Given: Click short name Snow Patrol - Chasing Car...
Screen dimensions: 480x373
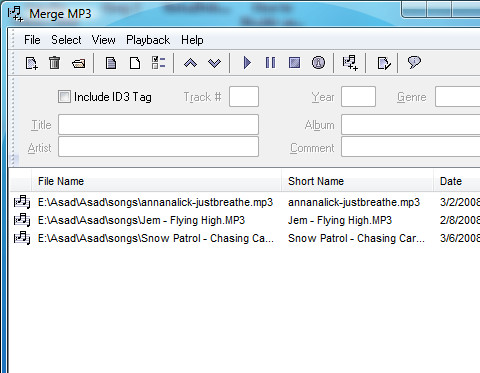Looking at the screenshot, I should point(356,238).
